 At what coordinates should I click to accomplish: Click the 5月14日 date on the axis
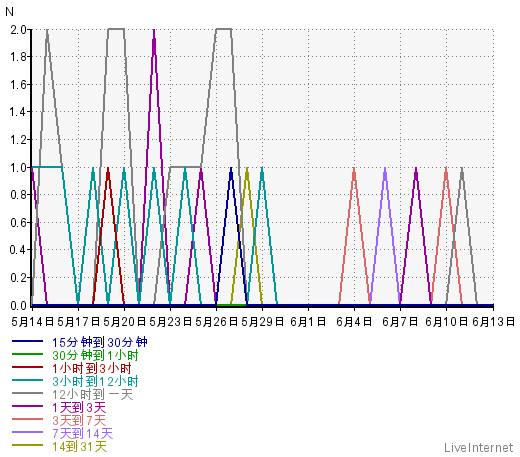point(33,322)
